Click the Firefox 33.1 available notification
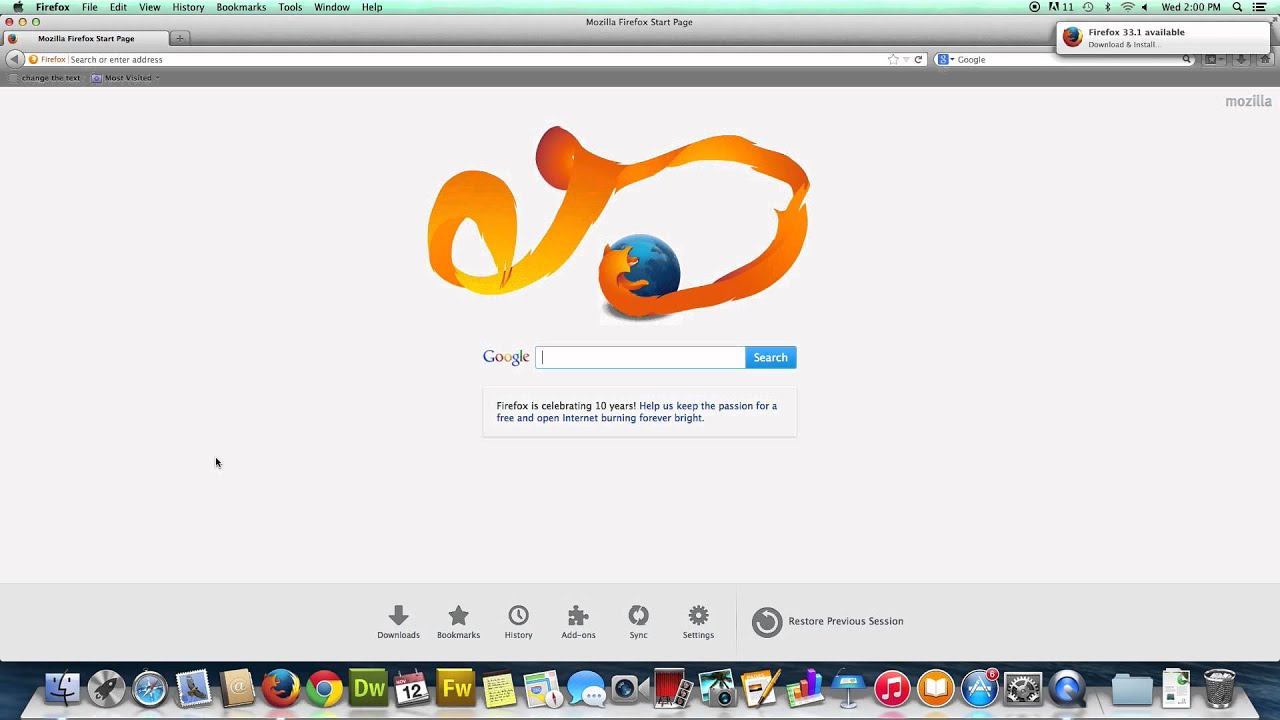This screenshot has width=1280, height=720. pyautogui.click(x=1163, y=38)
